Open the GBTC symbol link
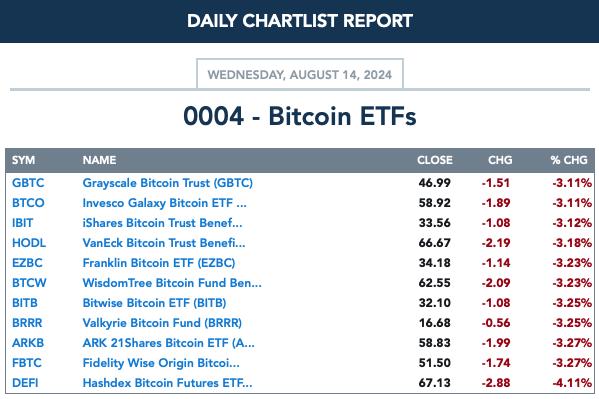 click(x=28, y=183)
